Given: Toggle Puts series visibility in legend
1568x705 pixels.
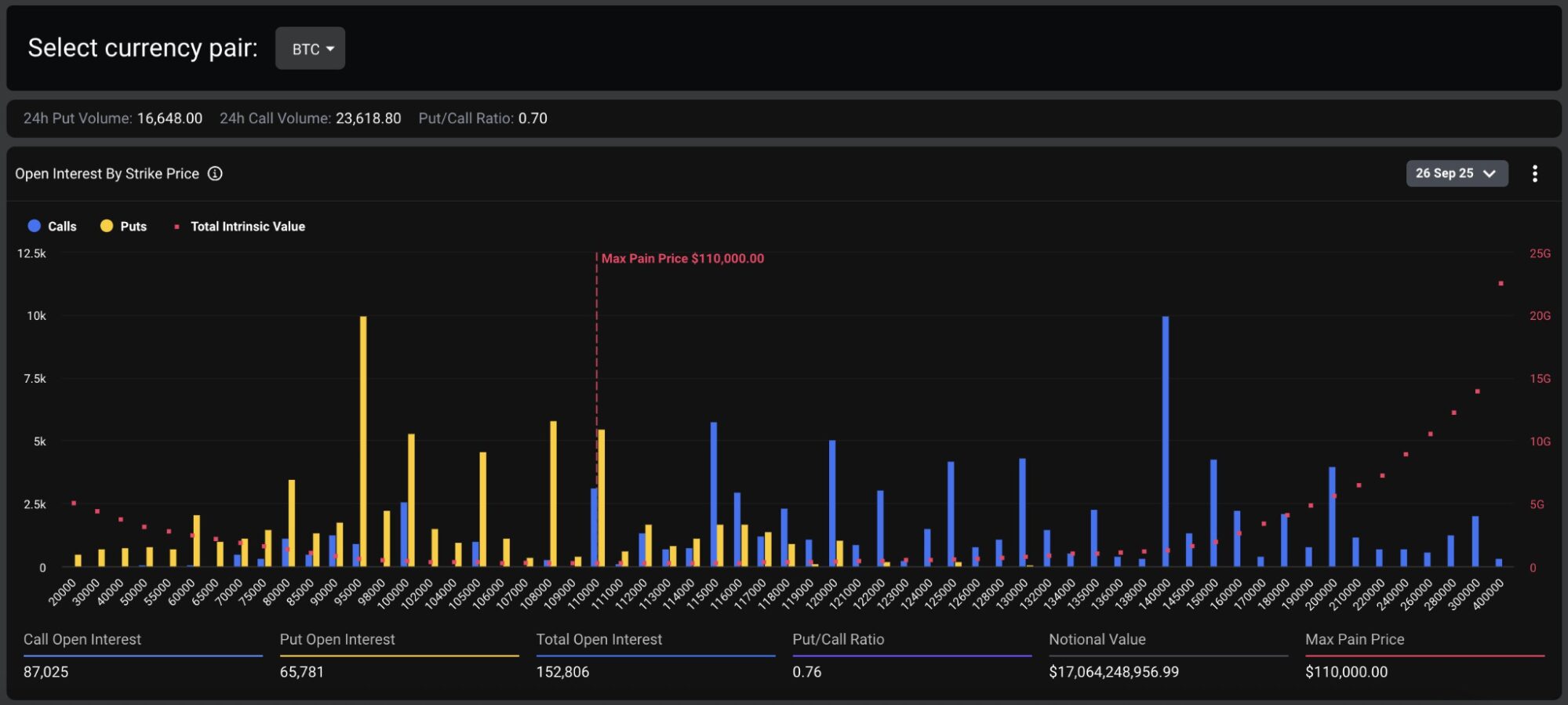Looking at the screenshot, I should (124, 226).
